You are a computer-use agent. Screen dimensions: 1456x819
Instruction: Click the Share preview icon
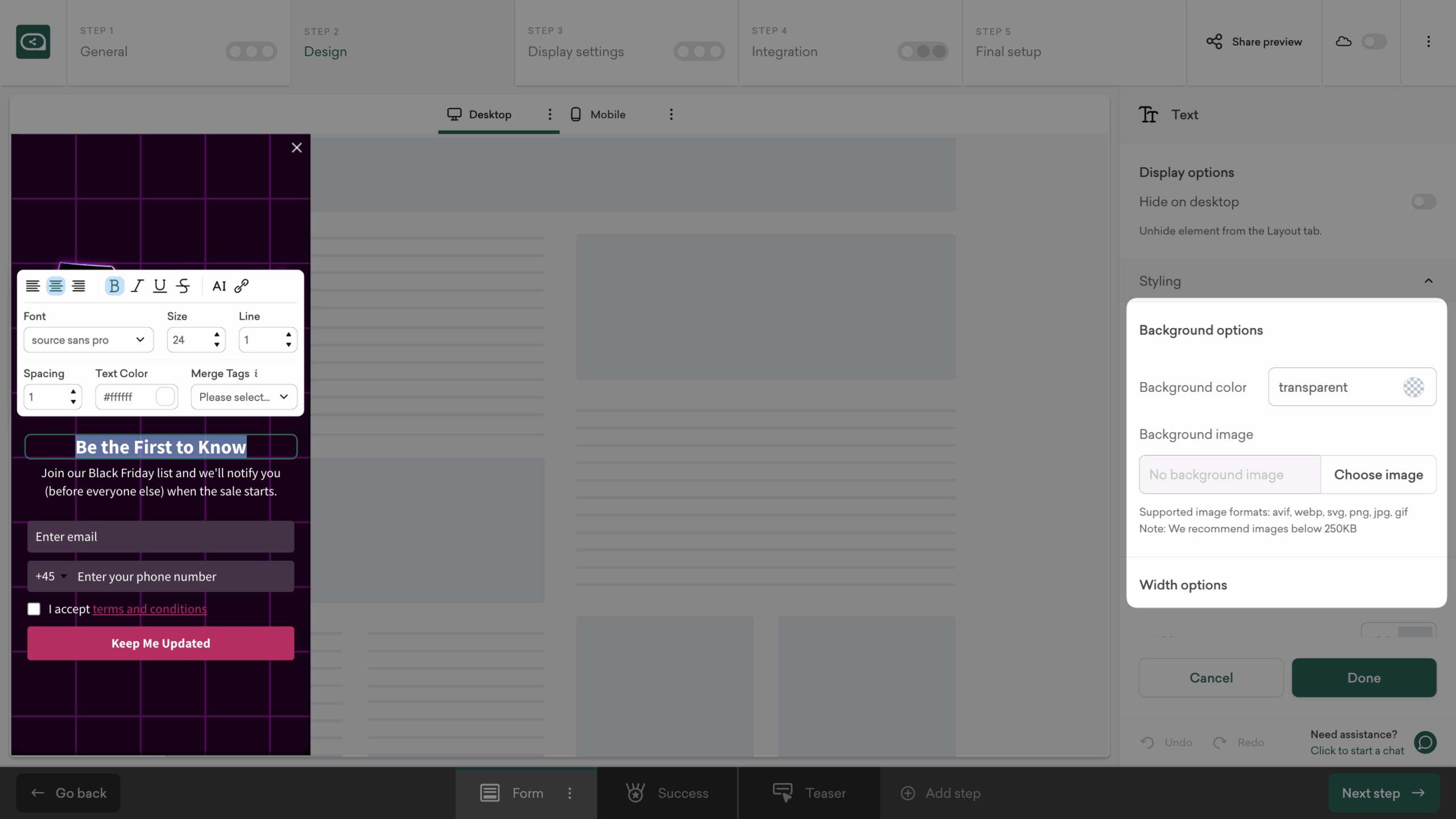click(1215, 41)
